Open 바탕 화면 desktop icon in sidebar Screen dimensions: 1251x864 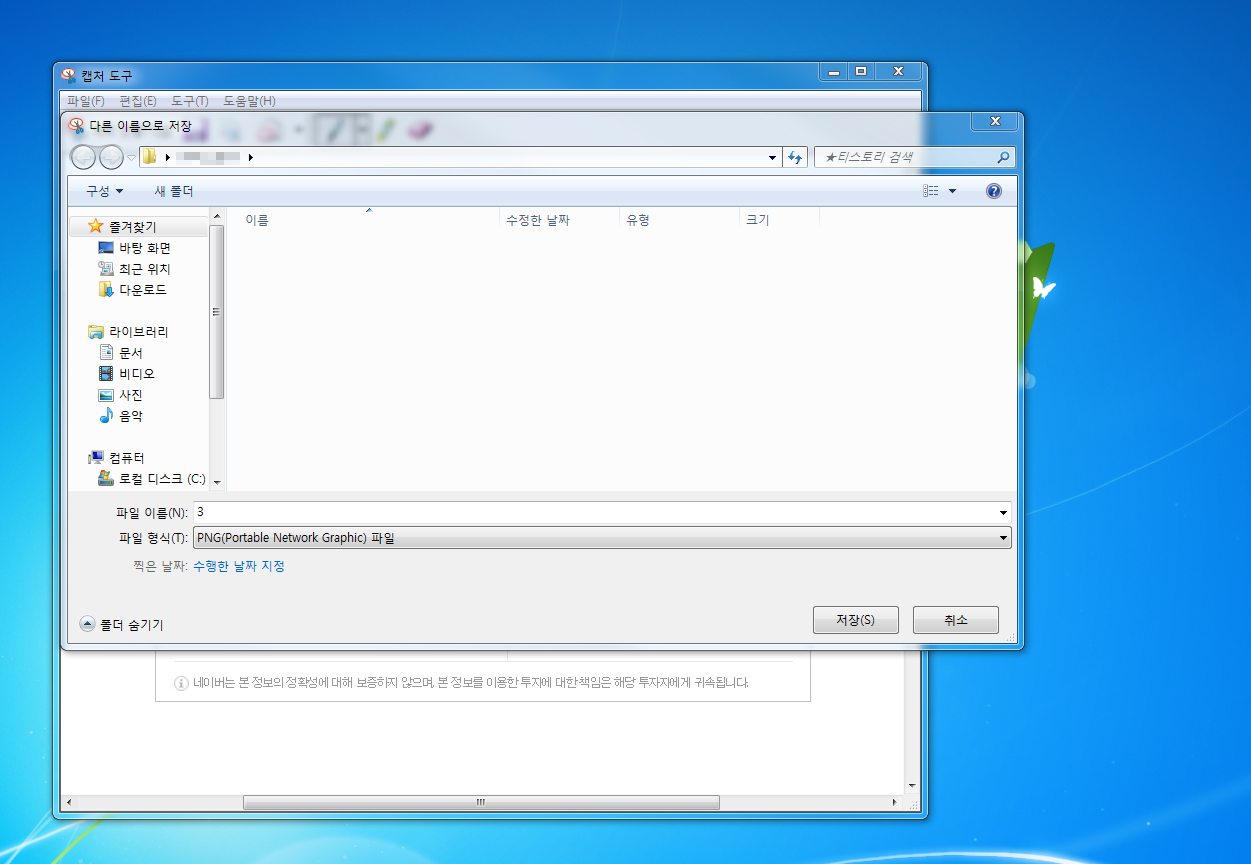point(134,248)
